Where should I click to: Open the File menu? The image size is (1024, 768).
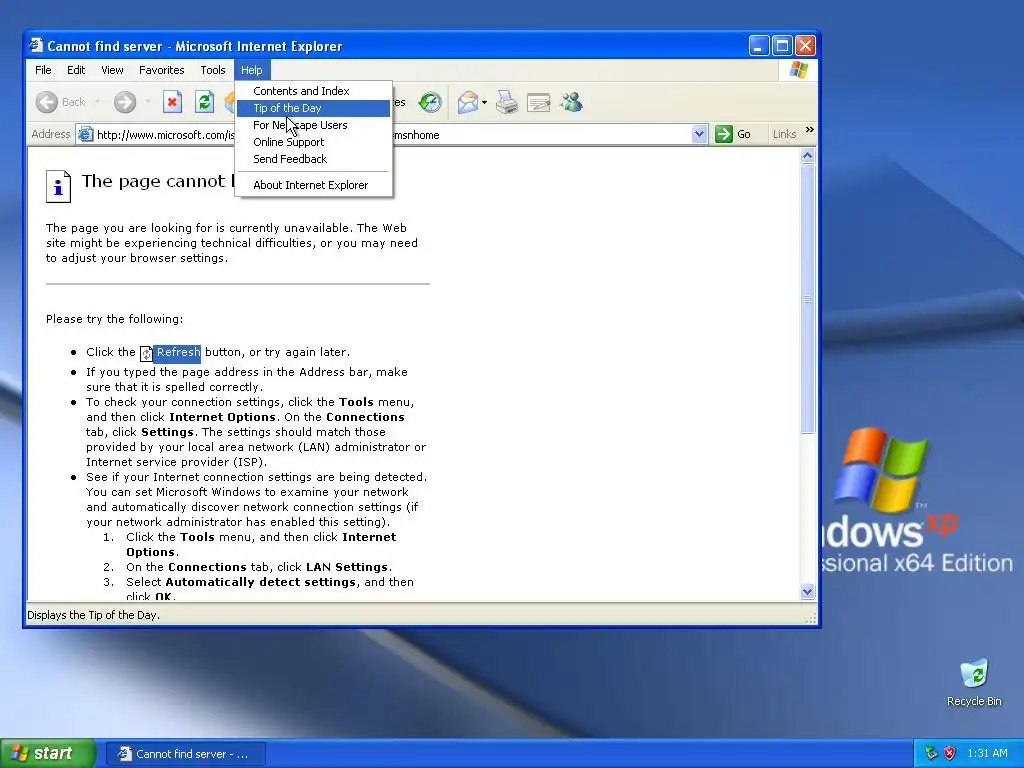point(43,70)
